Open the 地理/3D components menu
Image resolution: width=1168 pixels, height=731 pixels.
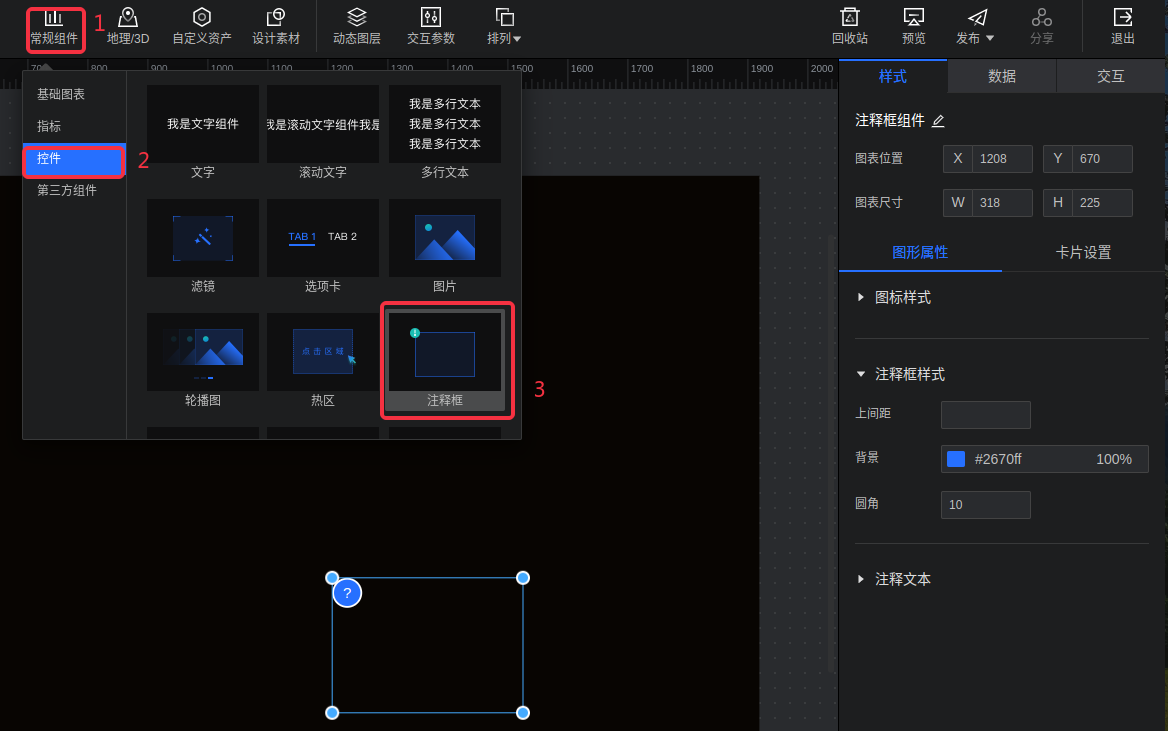[128, 27]
